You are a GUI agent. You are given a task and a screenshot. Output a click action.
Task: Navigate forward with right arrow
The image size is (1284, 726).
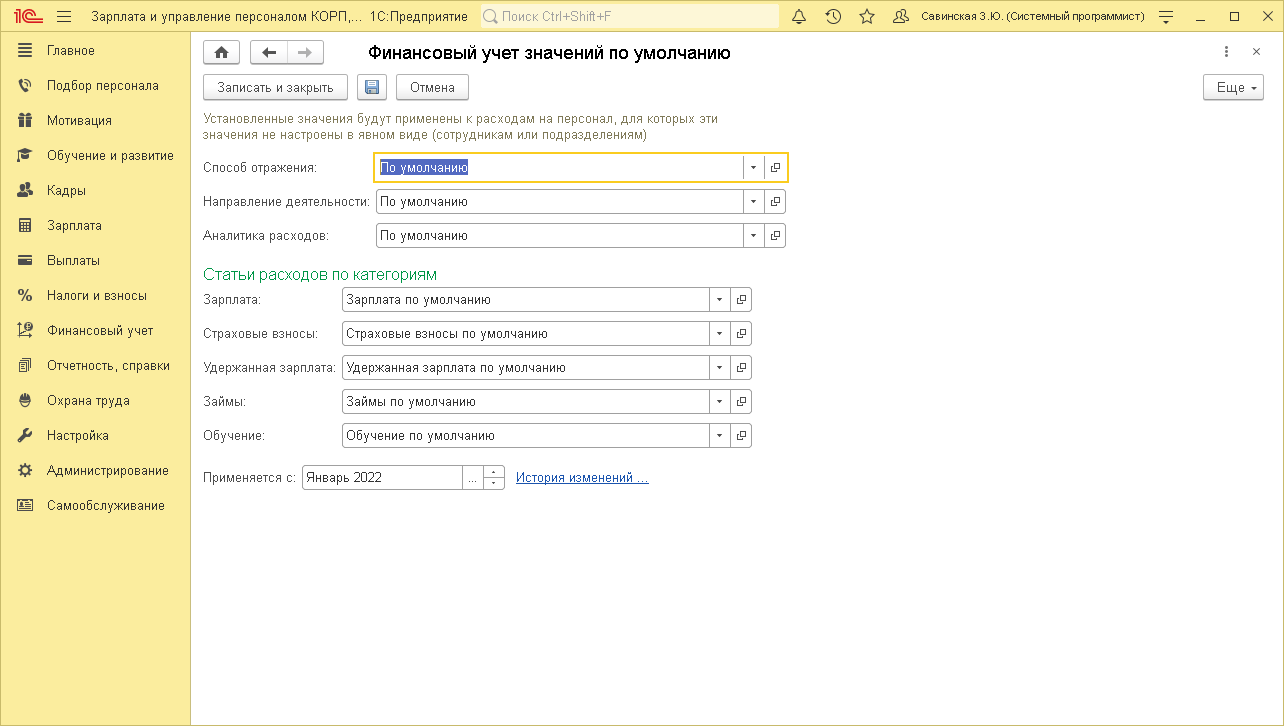click(305, 53)
